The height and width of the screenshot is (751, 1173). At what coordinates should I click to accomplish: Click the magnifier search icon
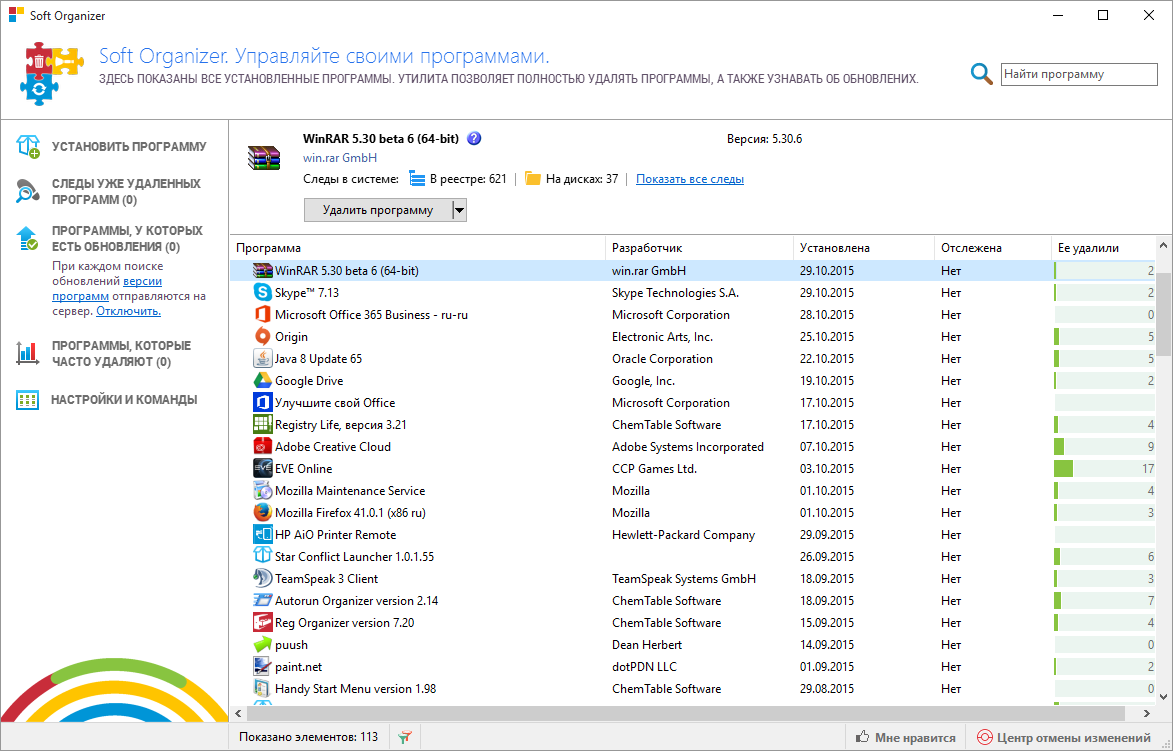pyautogui.click(x=982, y=74)
